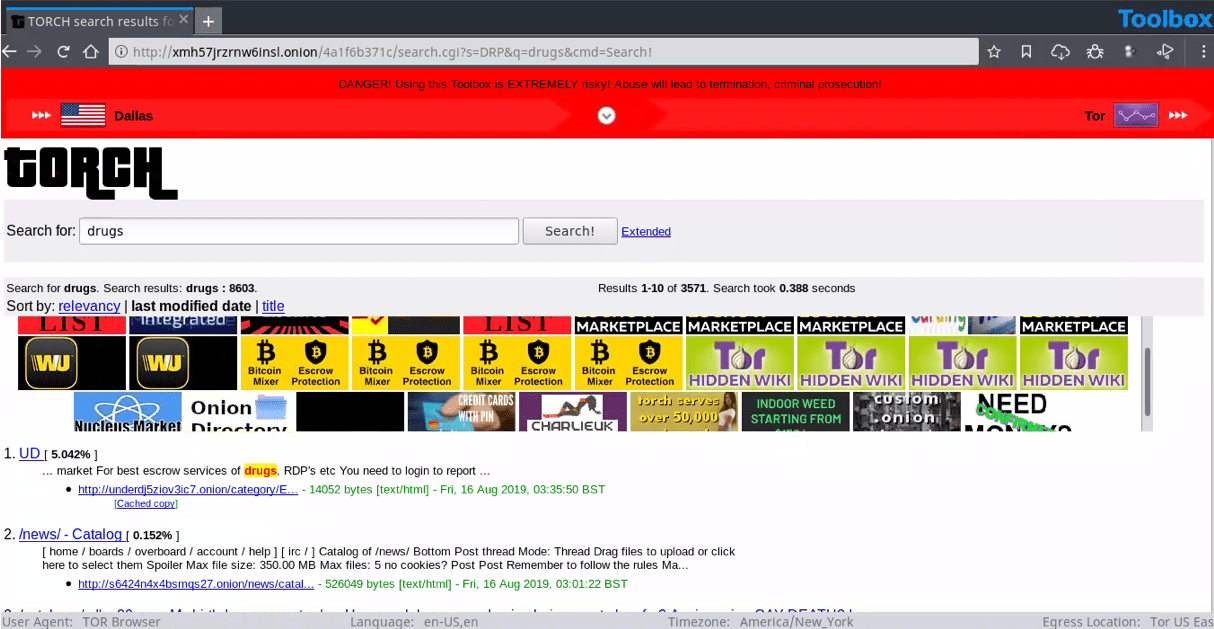Image resolution: width=1214 pixels, height=629 pixels.
Task: Open the Indoor Weed banner ad
Action: [x=795, y=411]
